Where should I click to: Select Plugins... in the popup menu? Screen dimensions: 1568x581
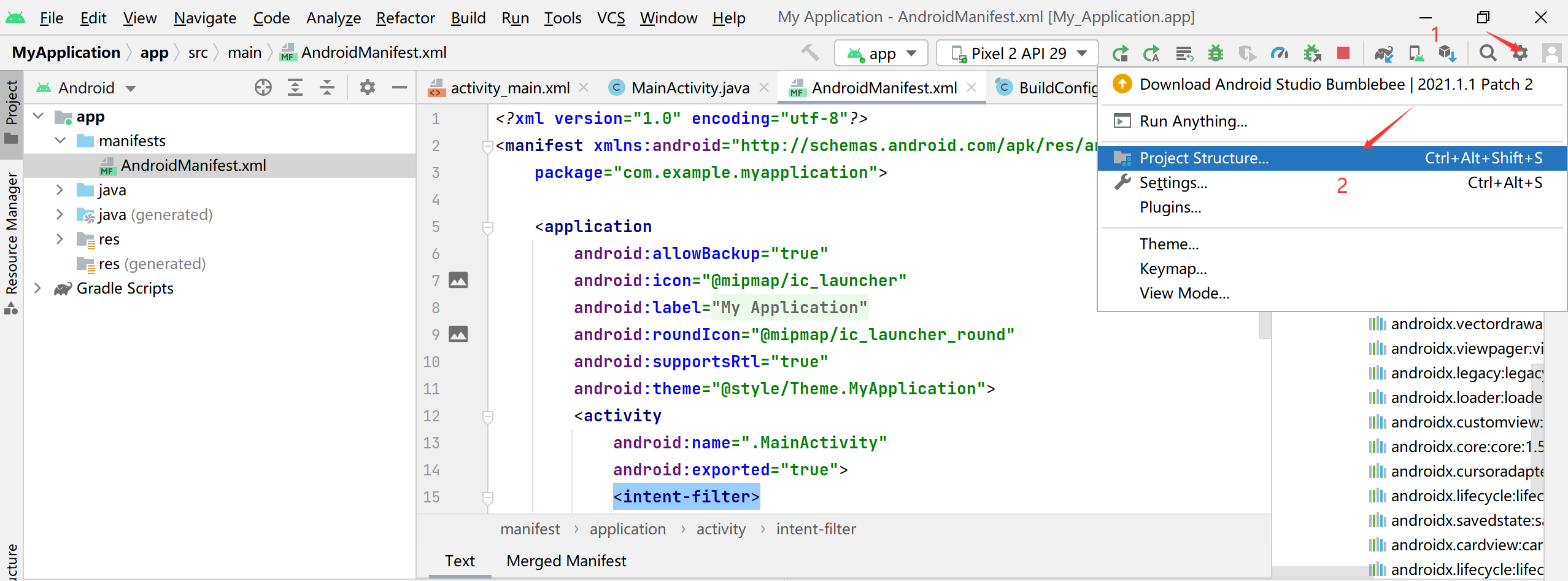pos(1332,207)
